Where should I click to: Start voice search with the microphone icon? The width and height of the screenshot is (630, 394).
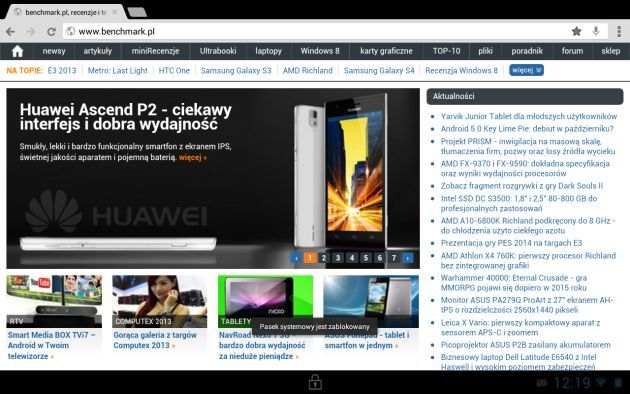click(596, 31)
